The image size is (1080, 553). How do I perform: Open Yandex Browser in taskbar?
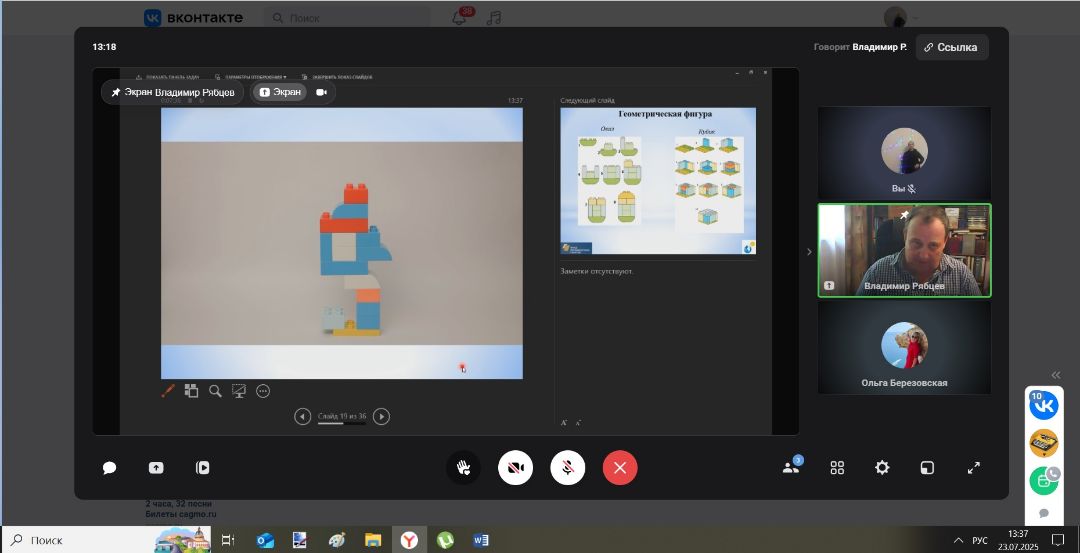409,541
